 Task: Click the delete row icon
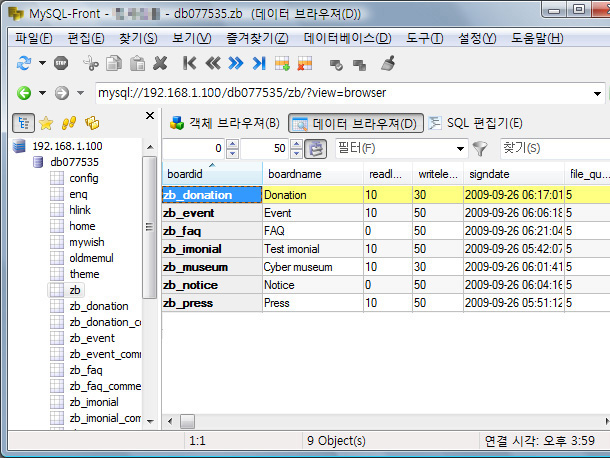click(x=305, y=63)
